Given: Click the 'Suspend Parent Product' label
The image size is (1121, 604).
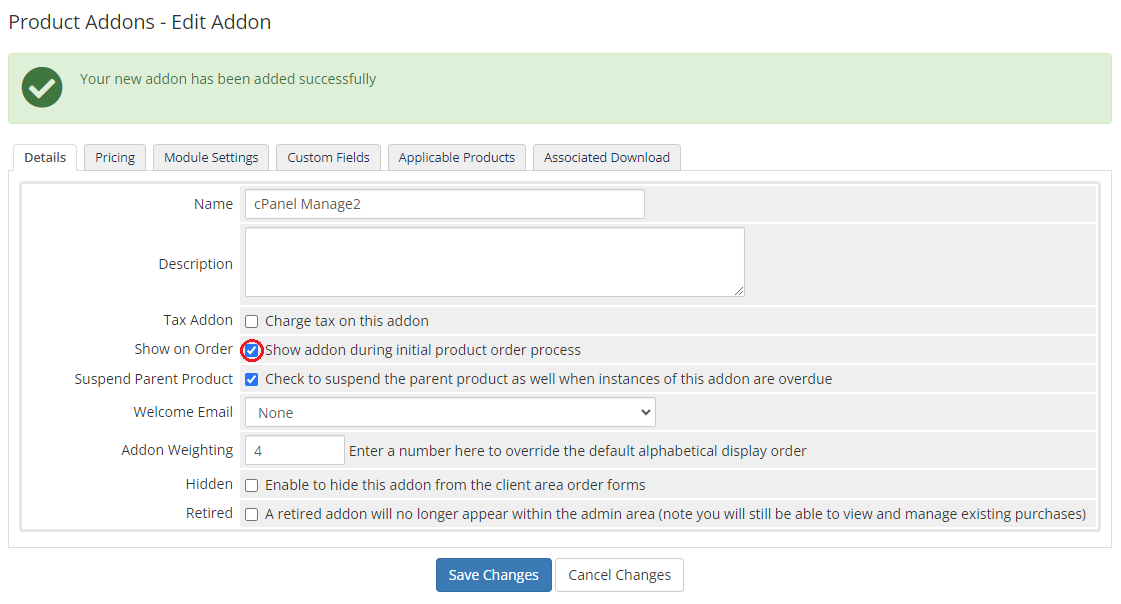Looking at the screenshot, I should [154, 379].
